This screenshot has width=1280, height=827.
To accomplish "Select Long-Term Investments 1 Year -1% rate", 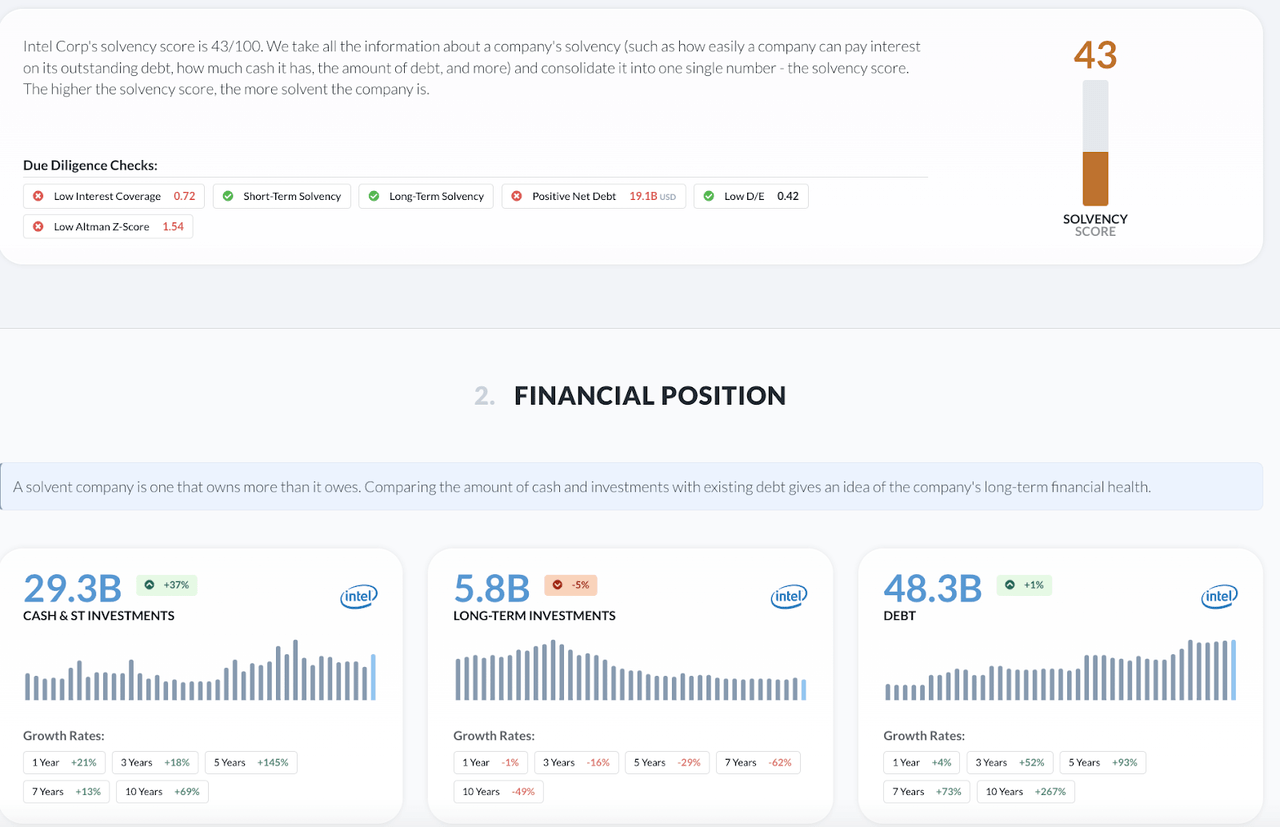I will coord(490,762).
